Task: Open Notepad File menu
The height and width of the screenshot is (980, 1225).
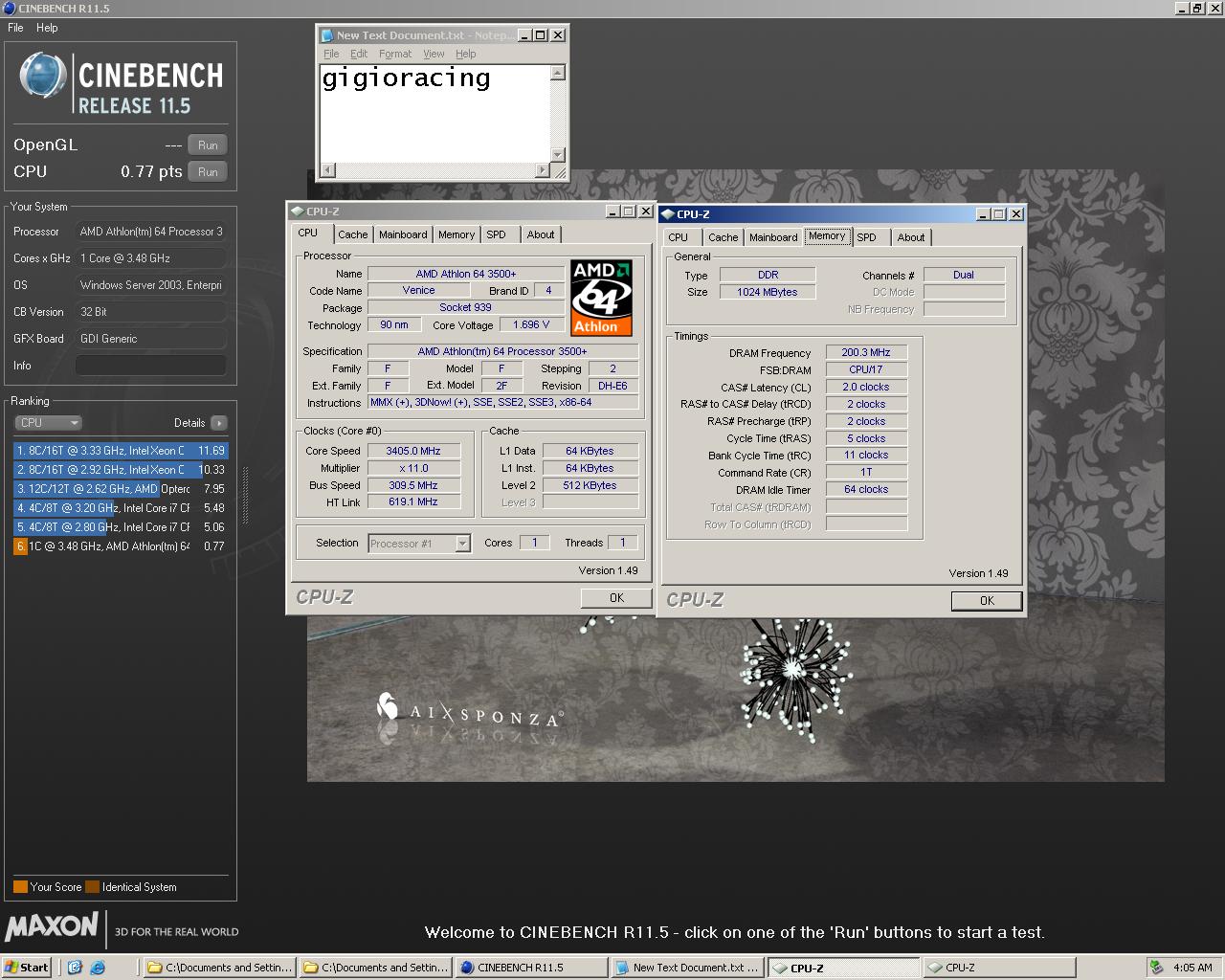Action: [x=331, y=54]
